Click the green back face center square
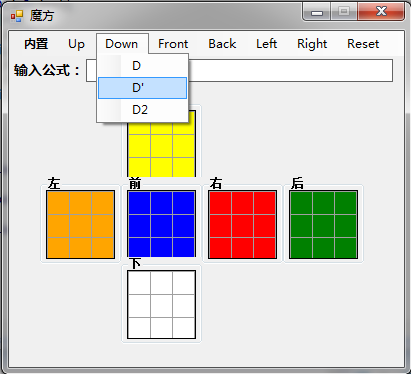This screenshot has width=411, height=374. pos(323,226)
